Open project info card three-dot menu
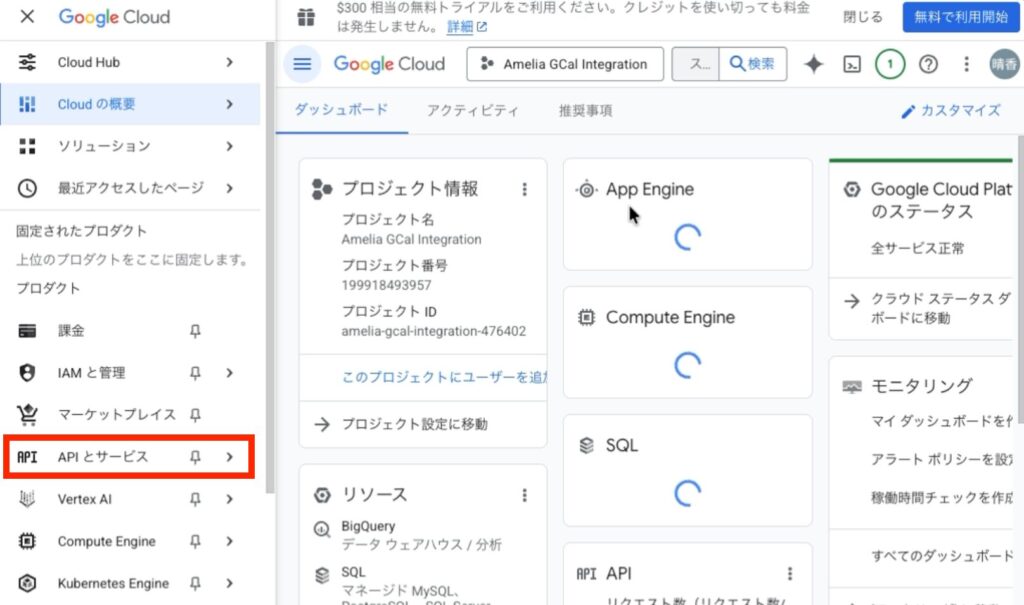This screenshot has width=1024, height=605. click(x=524, y=189)
